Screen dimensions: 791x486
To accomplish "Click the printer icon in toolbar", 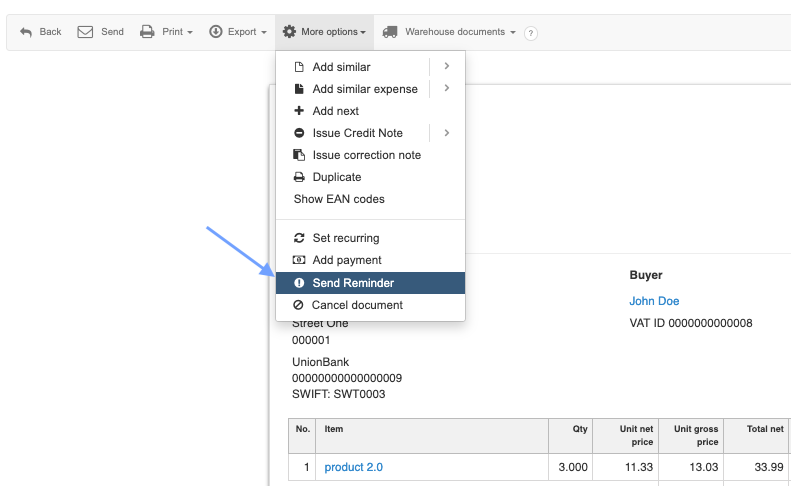I will [x=147, y=32].
